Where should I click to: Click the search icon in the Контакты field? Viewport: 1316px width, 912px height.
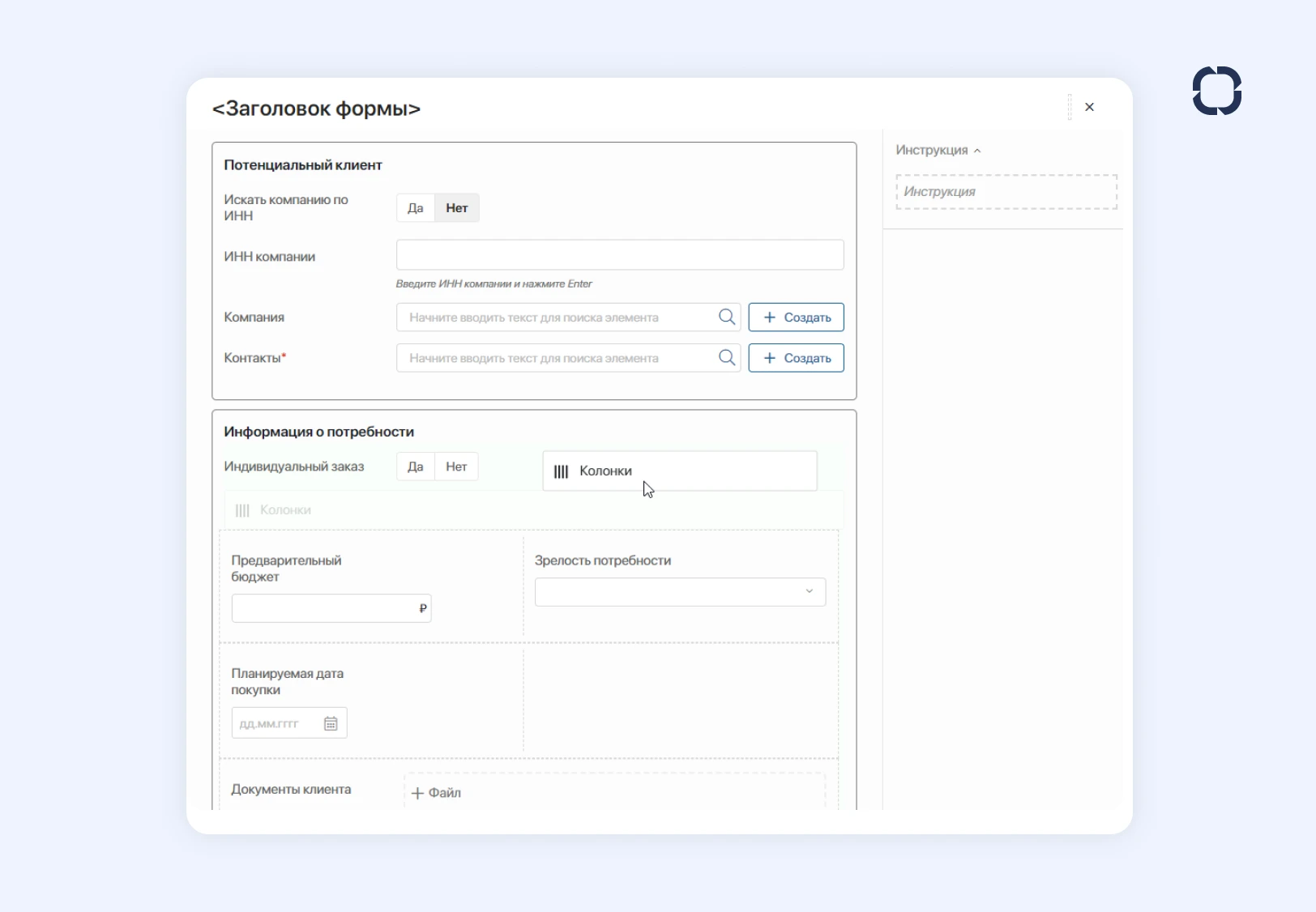click(x=727, y=357)
